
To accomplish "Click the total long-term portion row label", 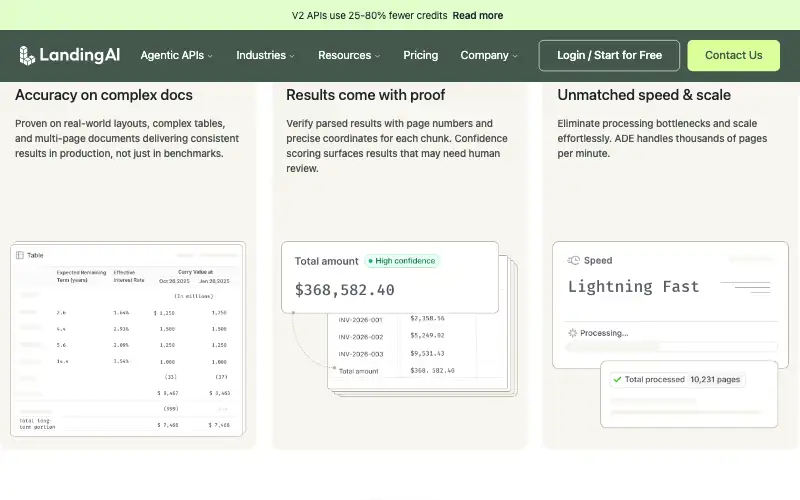I will [x=37, y=423].
